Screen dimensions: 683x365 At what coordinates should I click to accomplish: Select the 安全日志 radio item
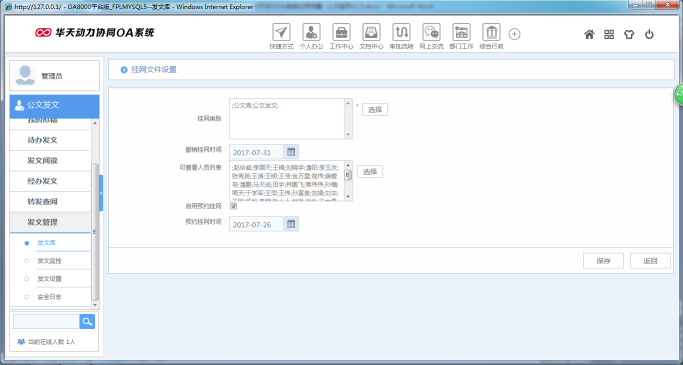point(27,297)
